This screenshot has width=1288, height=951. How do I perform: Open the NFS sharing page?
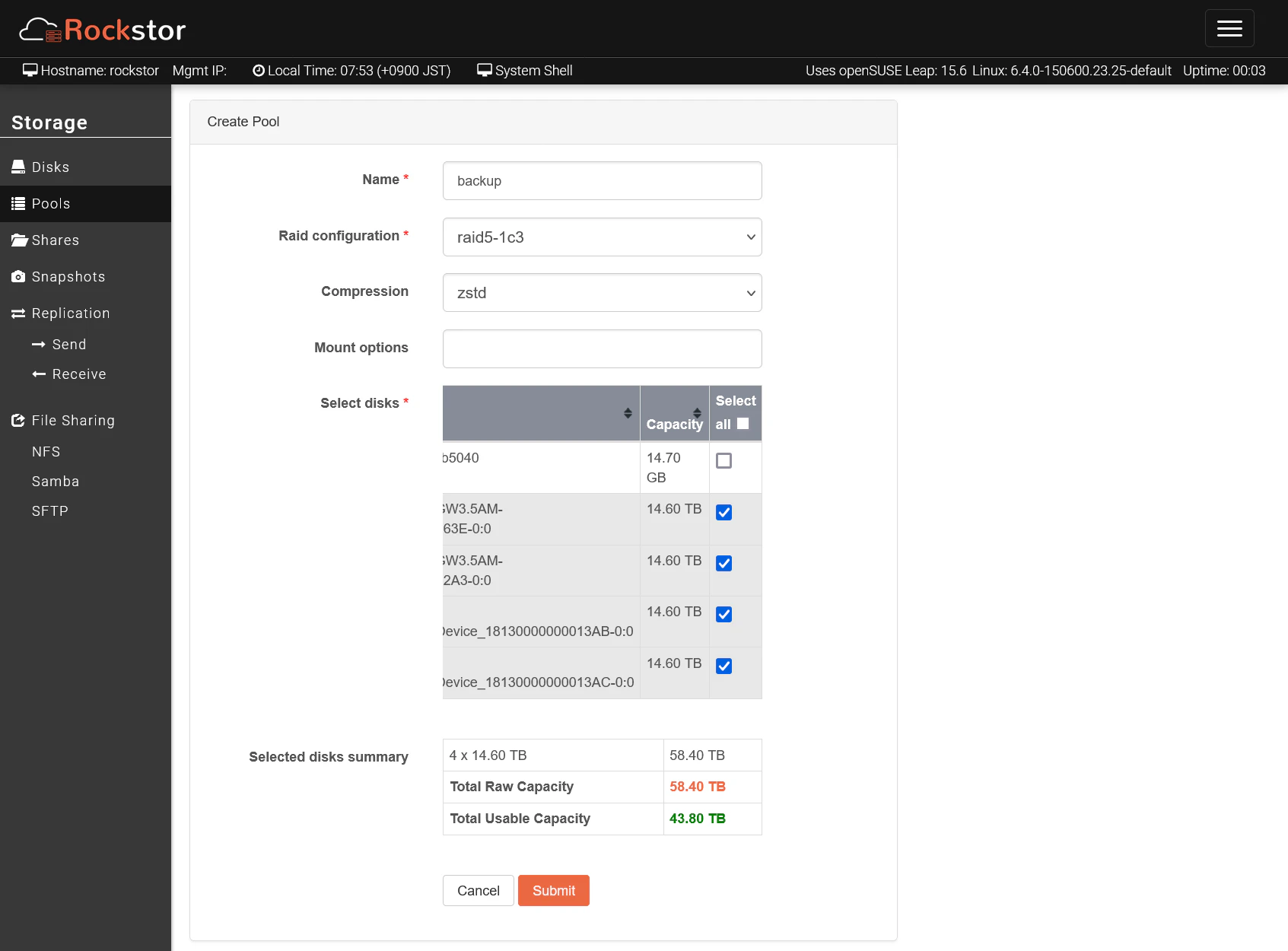pos(46,452)
